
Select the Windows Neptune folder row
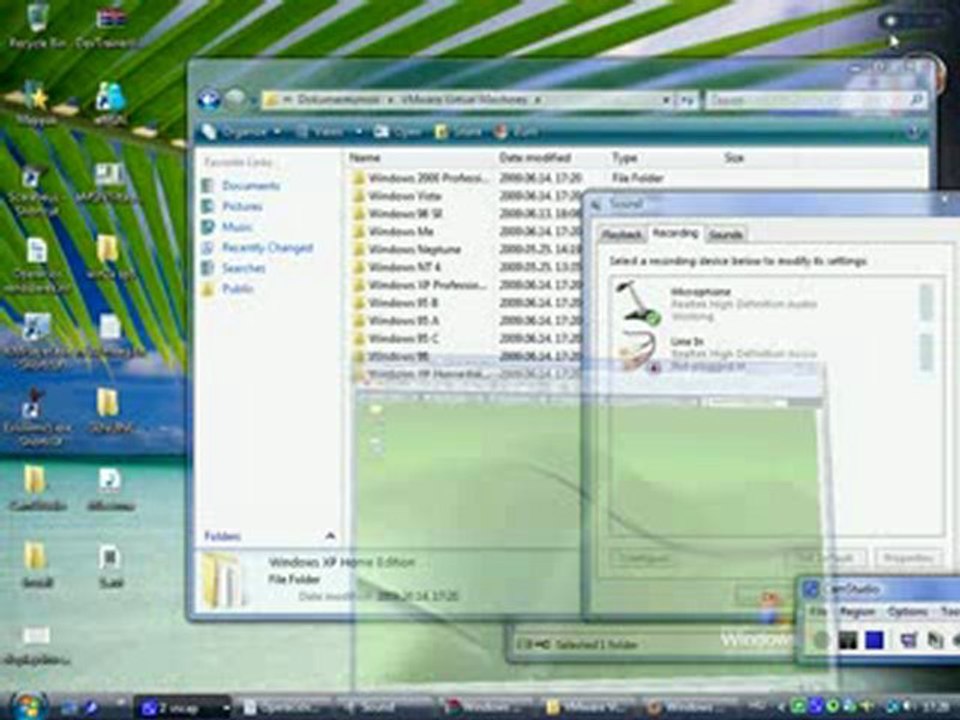click(x=465, y=249)
